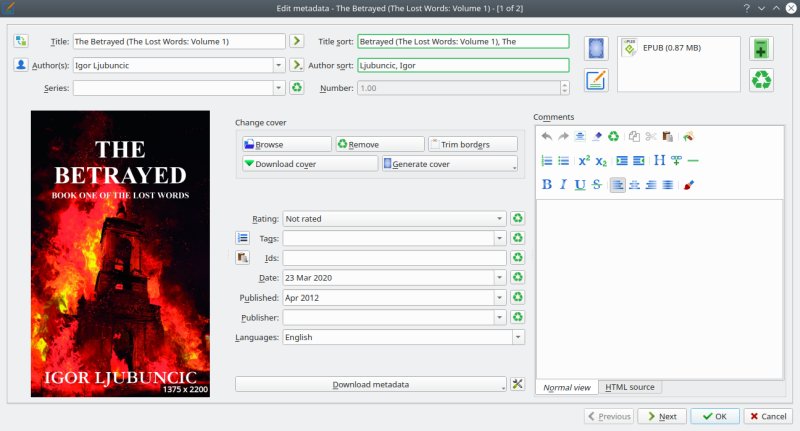Viewport: 800px width, 431px height.
Task: Select the Normal view tab
Action: [x=567, y=387]
